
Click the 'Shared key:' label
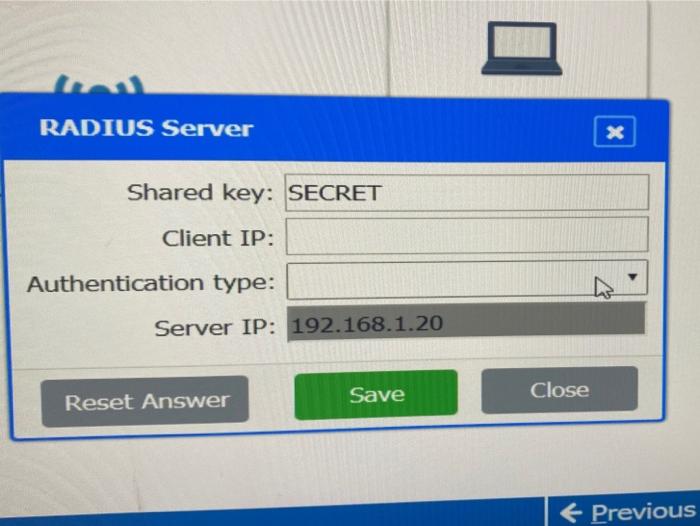[x=200, y=193]
